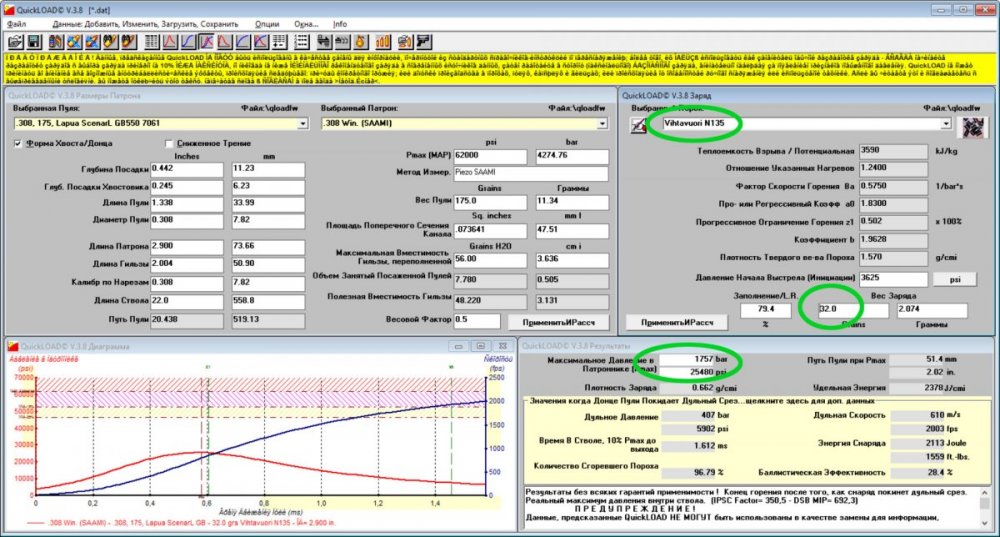The width and height of the screenshot is (1000, 537).
Task: Open the Vihtavuori N135 powder dropdown
Action: [x=944, y=124]
